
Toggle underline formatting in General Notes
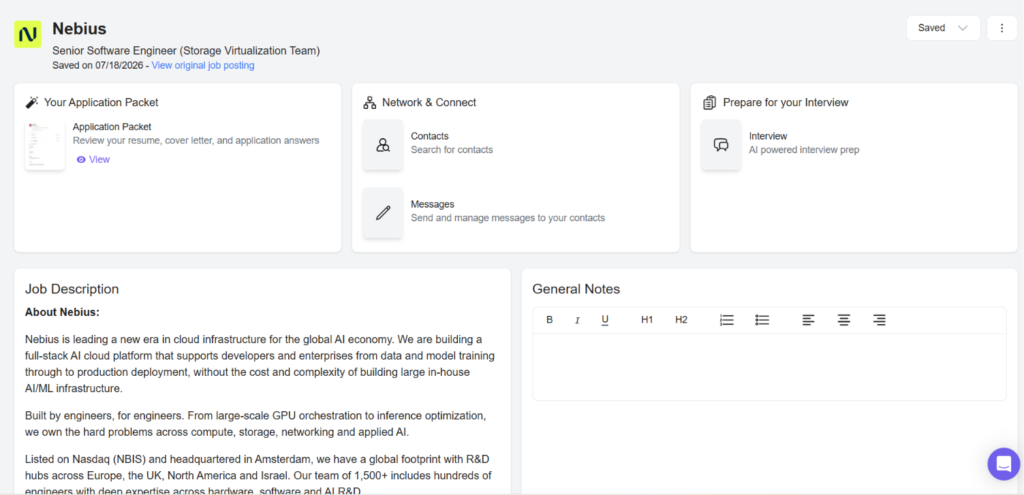pyautogui.click(x=605, y=320)
